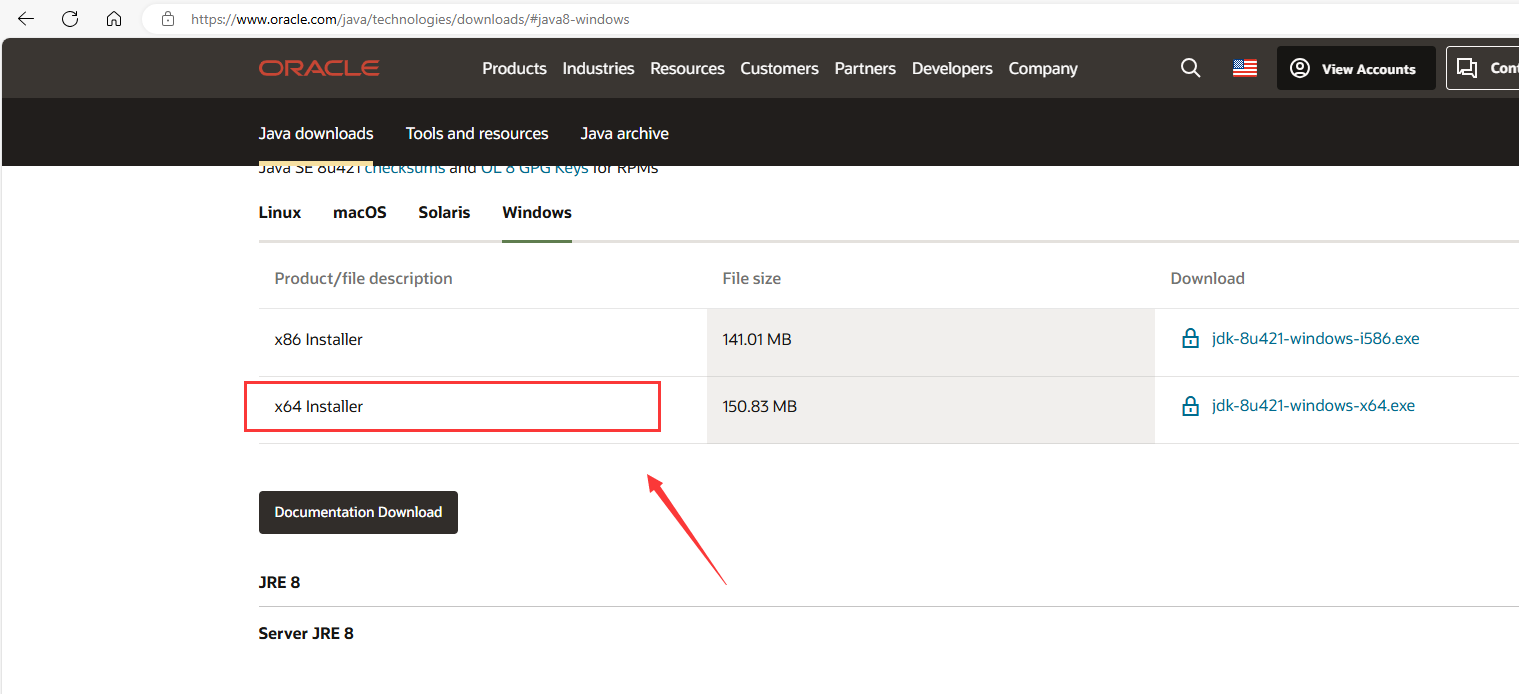Click the Documentation Download button
This screenshot has height=694, width=1519.
coord(358,512)
